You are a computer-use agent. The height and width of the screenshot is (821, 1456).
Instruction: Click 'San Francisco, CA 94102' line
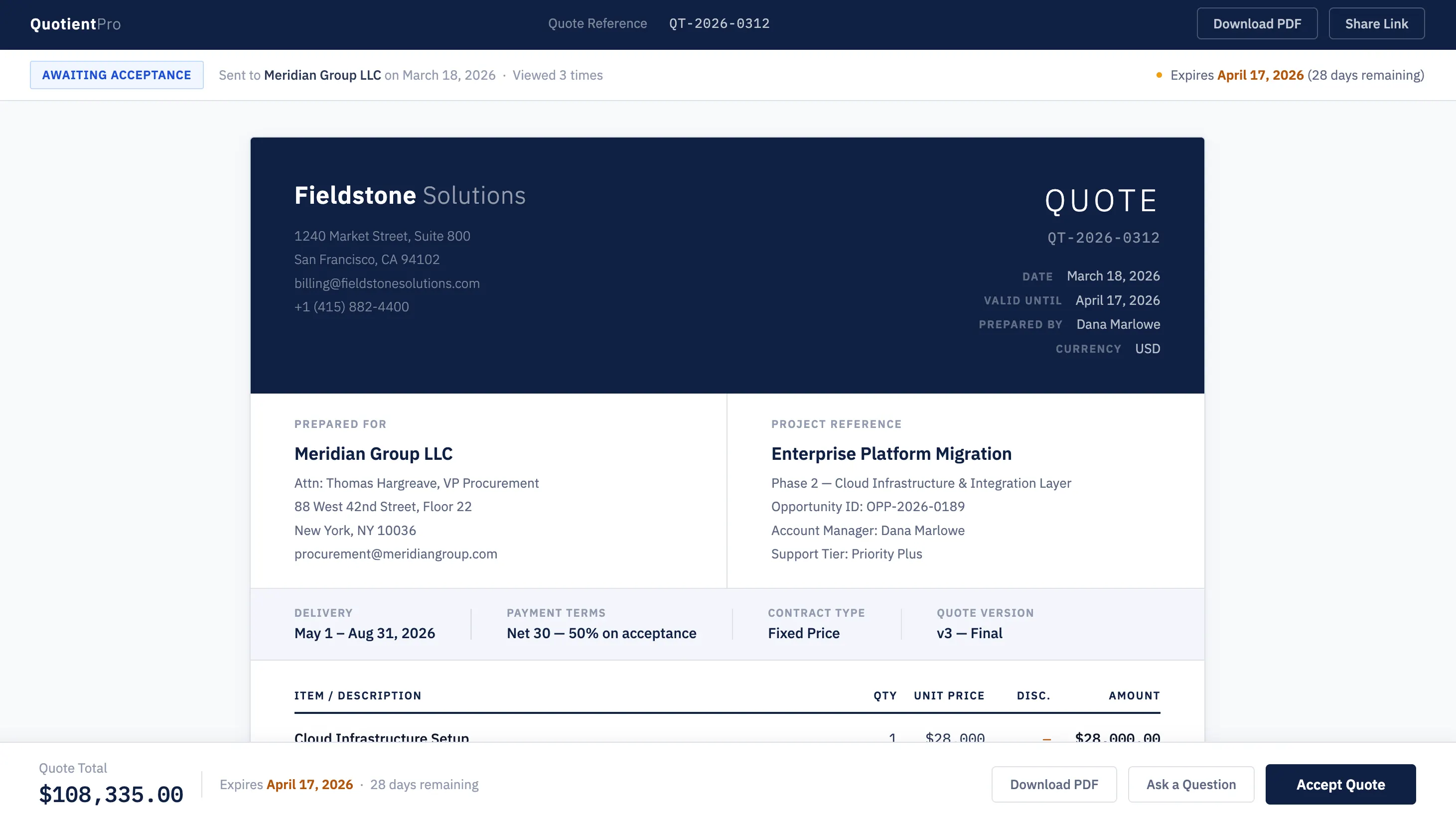(367, 260)
